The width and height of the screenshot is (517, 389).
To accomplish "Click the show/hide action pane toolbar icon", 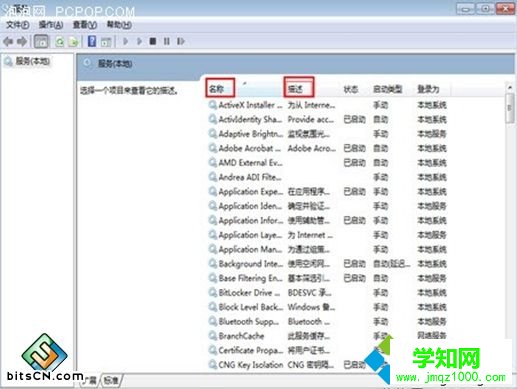I will click(106, 42).
